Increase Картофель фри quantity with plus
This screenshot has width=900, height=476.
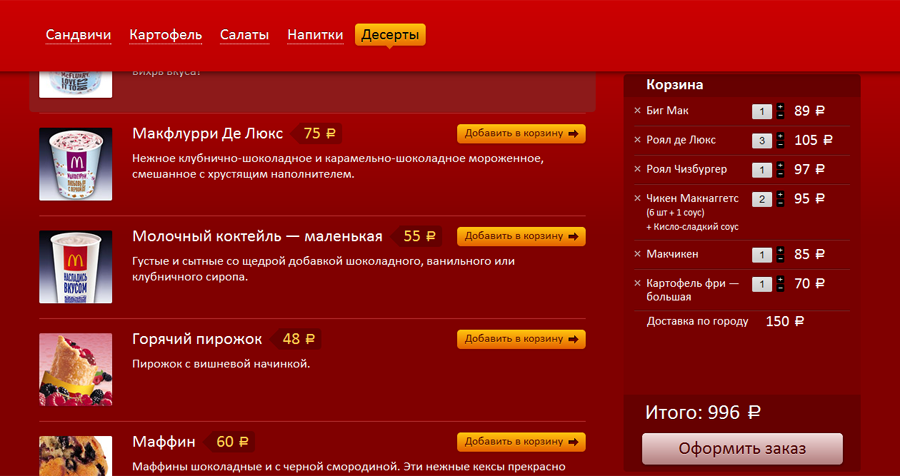pyautogui.click(x=780, y=280)
